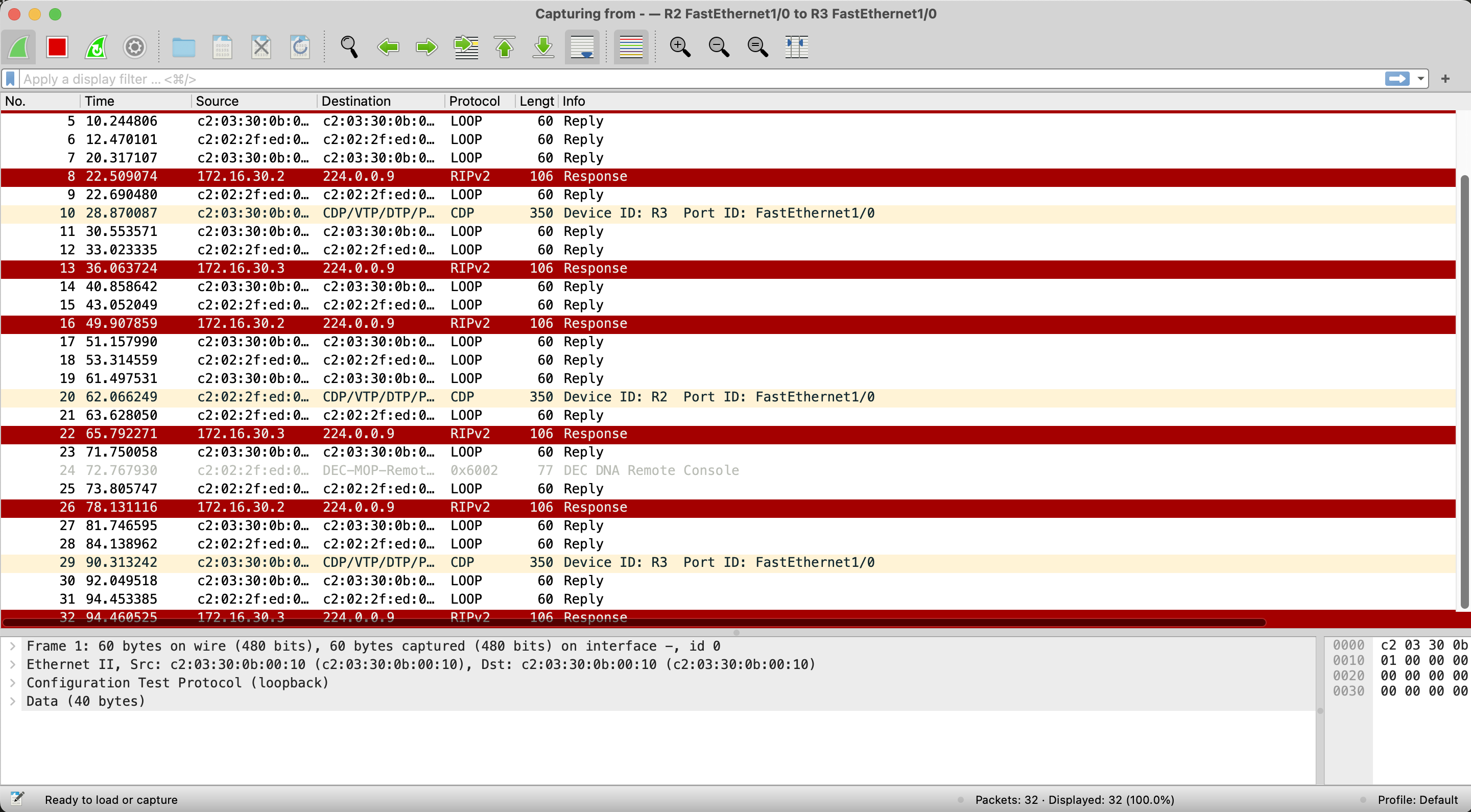The height and width of the screenshot is (812, 1471).
Task: Add a display filter button with plus
Action: point(1445,79)
